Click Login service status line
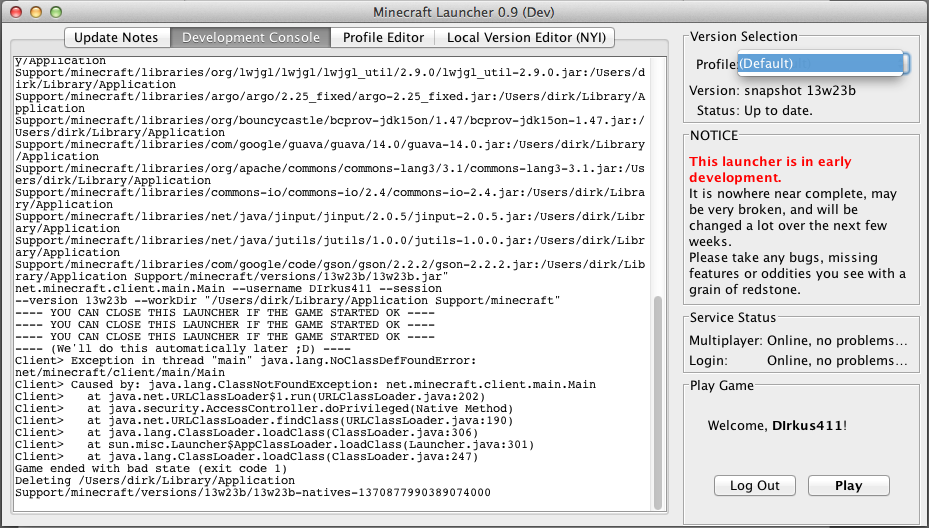 (797, 360)
